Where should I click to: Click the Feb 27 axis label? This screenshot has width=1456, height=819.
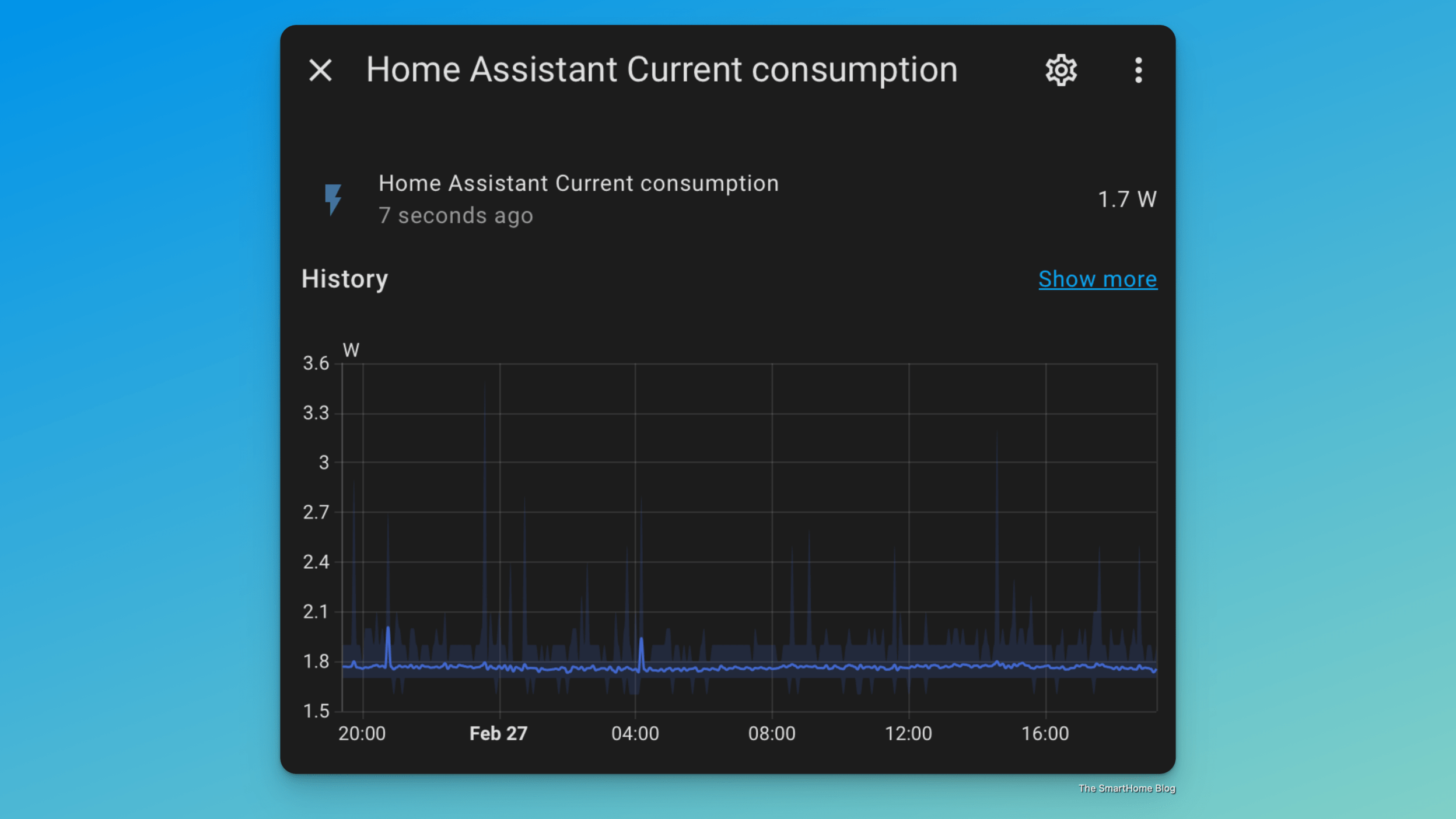[499, 733]
